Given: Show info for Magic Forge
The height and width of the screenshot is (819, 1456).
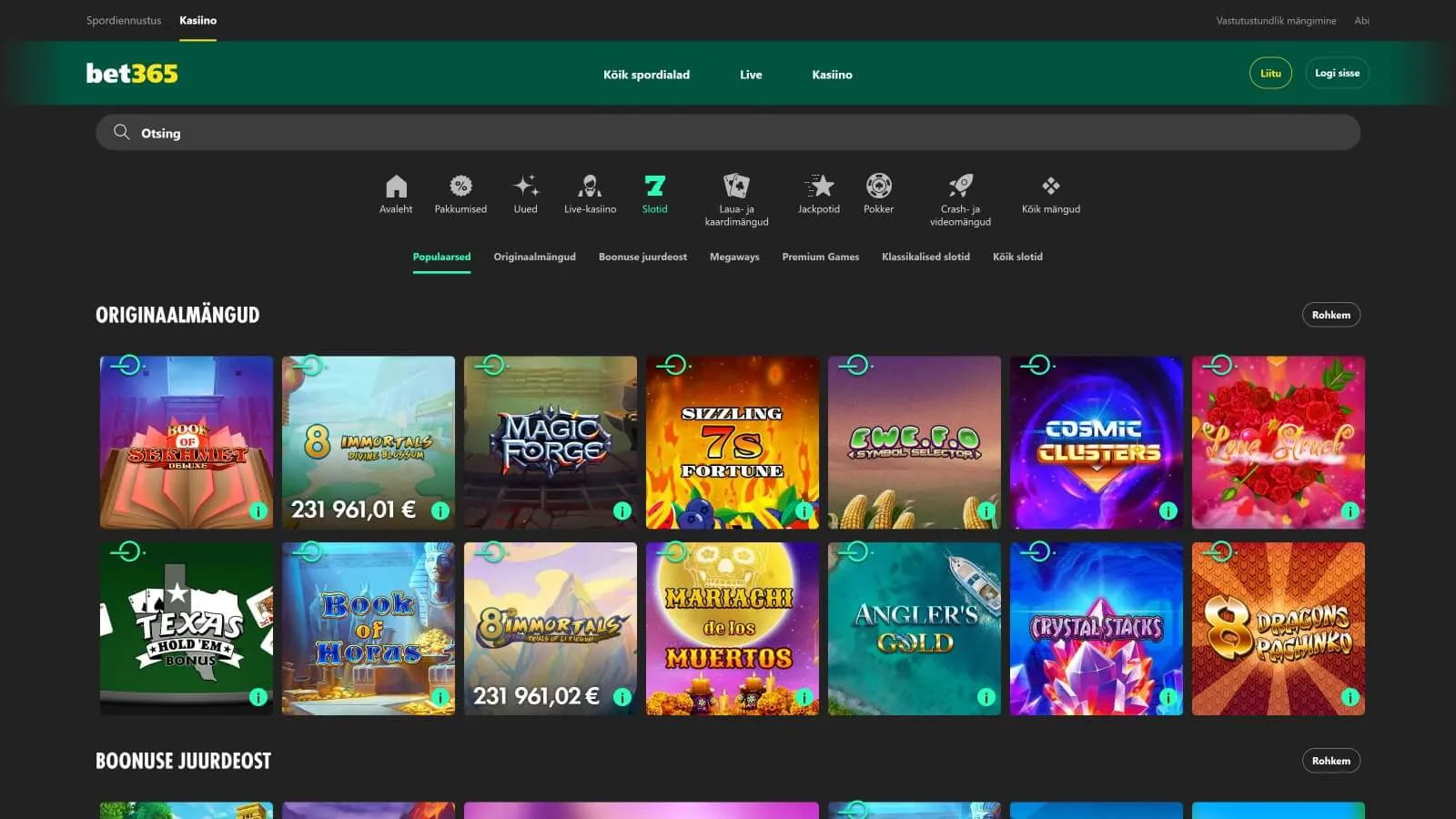Looking at the screenshot, I should point(622,511).
